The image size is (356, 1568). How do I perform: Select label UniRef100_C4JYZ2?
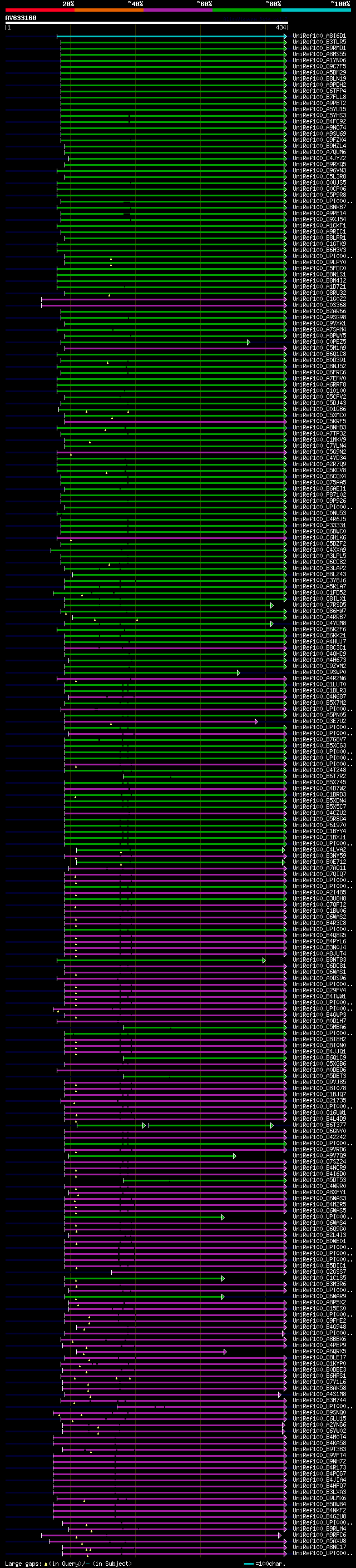click(x=319, y=159)
